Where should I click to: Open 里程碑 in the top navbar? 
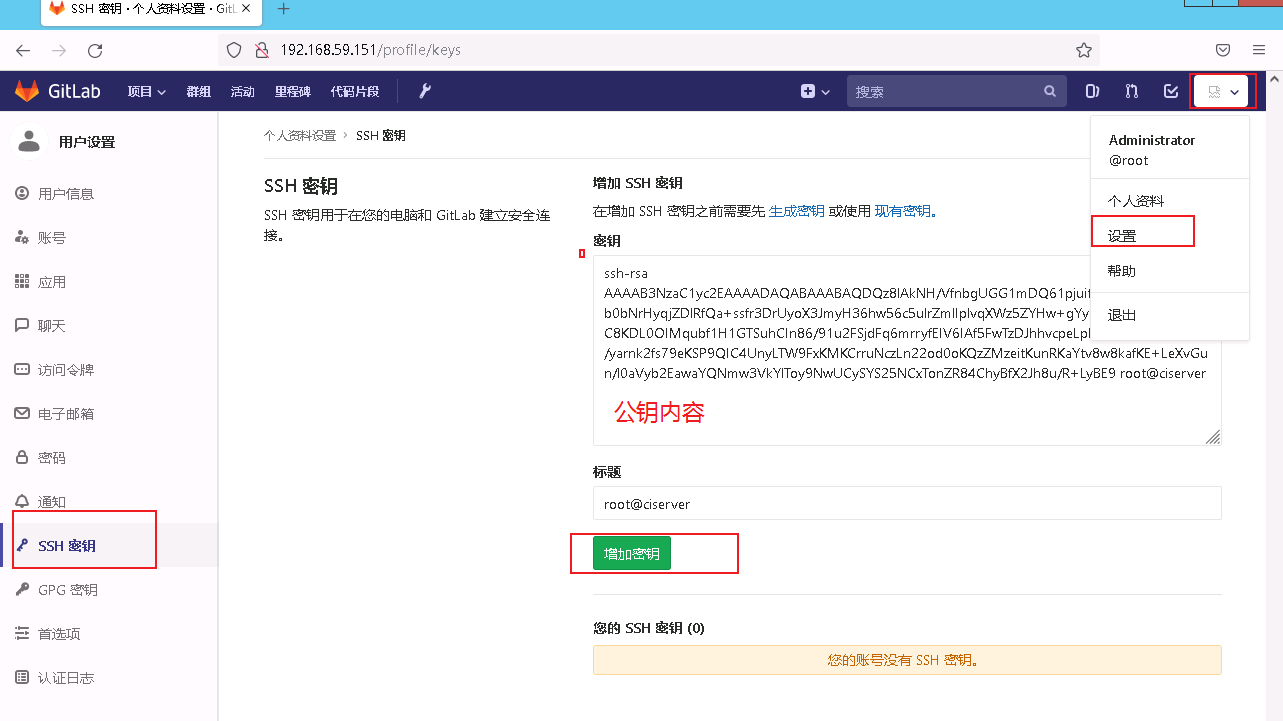(x=293, y=91)
